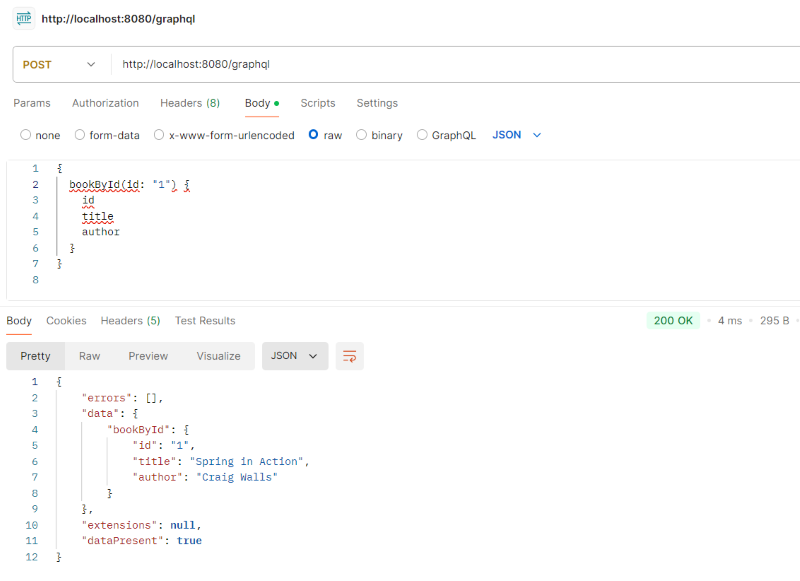800x581 pixels.
Task: Switch to Preview response view
Action: pos(148,356)
